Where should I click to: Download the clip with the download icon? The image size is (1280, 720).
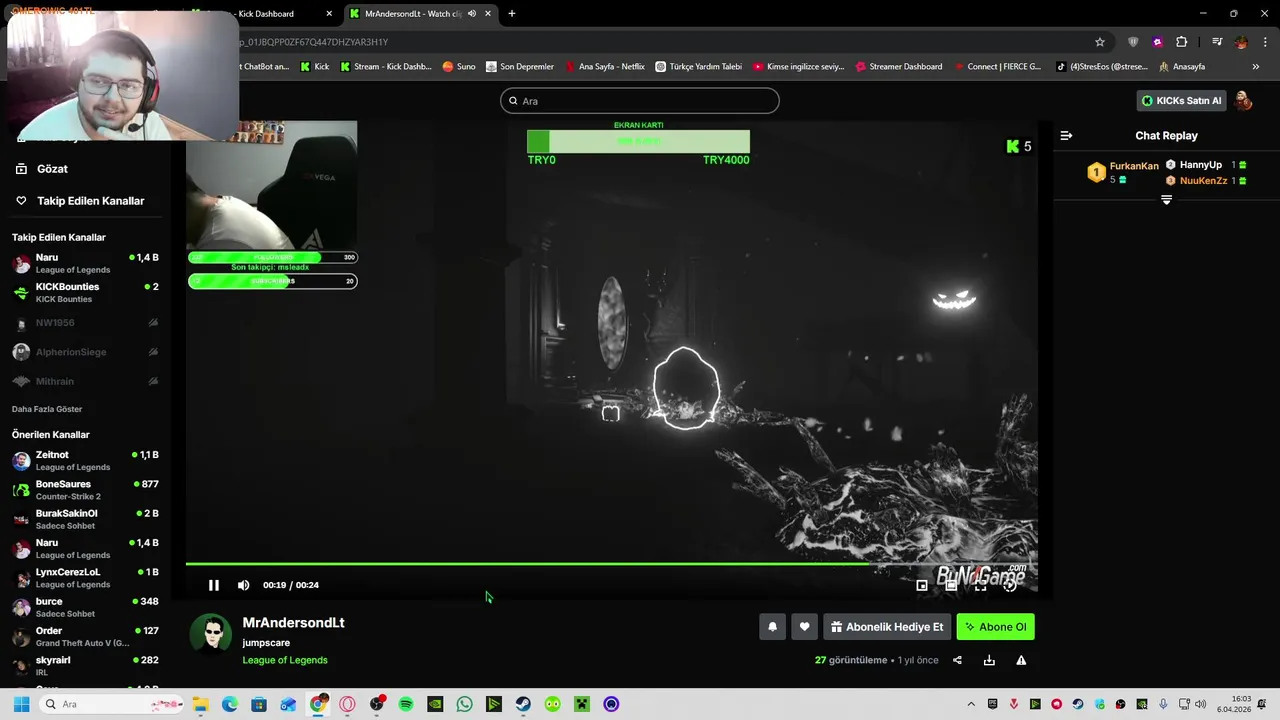pos(989,660)
